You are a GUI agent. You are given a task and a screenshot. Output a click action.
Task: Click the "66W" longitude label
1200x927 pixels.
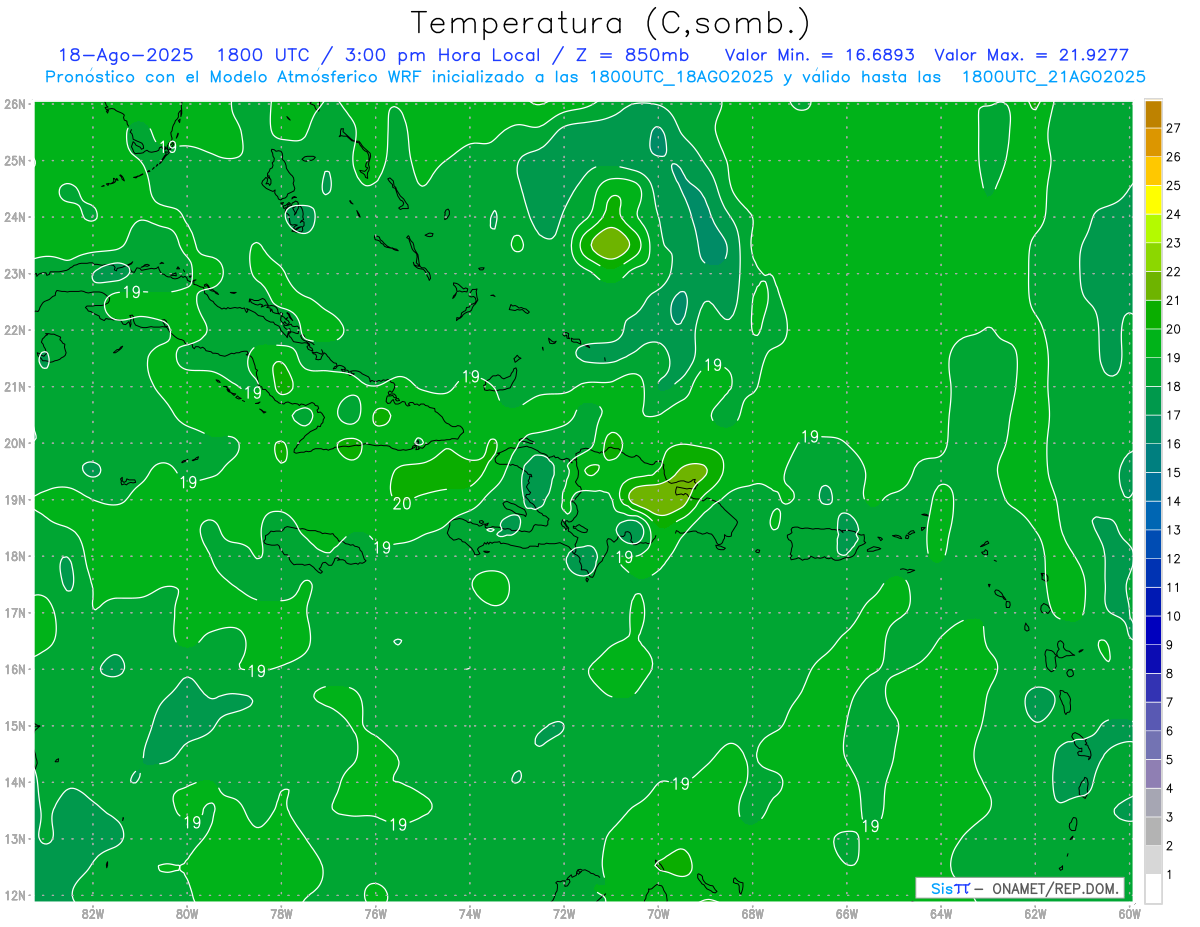[x=847, y=913]
